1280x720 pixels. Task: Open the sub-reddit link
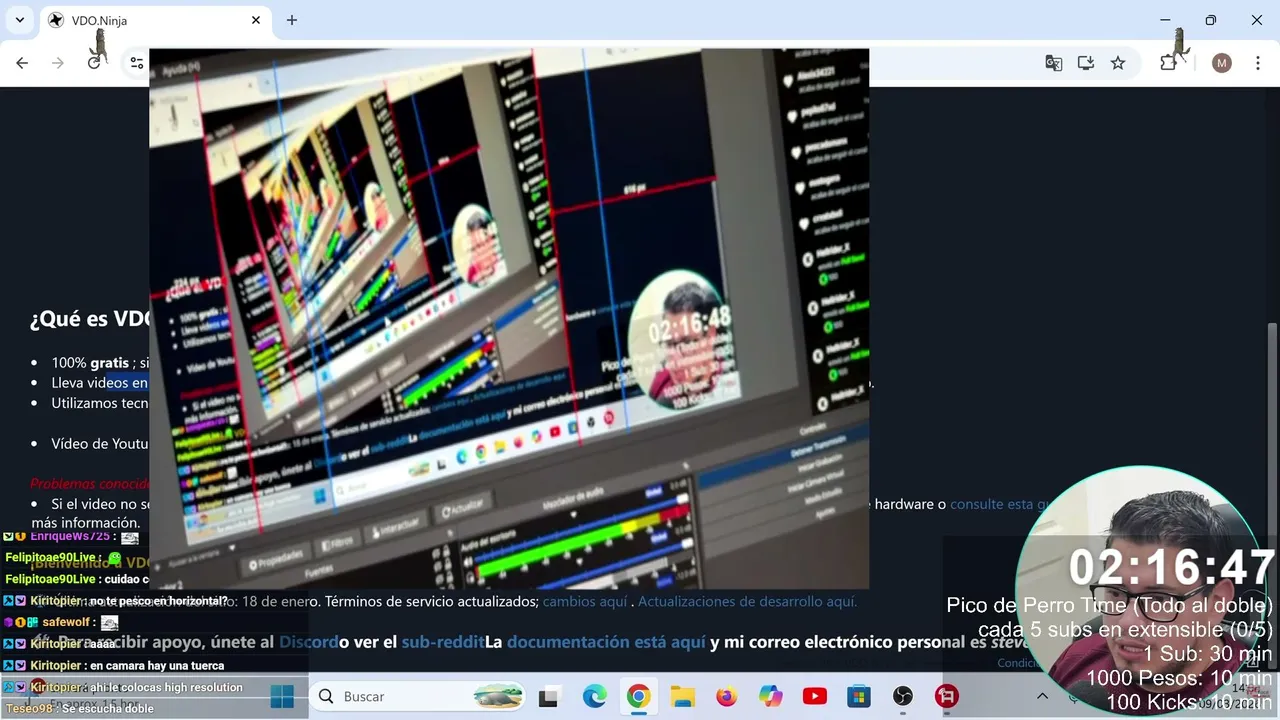tap(443, 642)
